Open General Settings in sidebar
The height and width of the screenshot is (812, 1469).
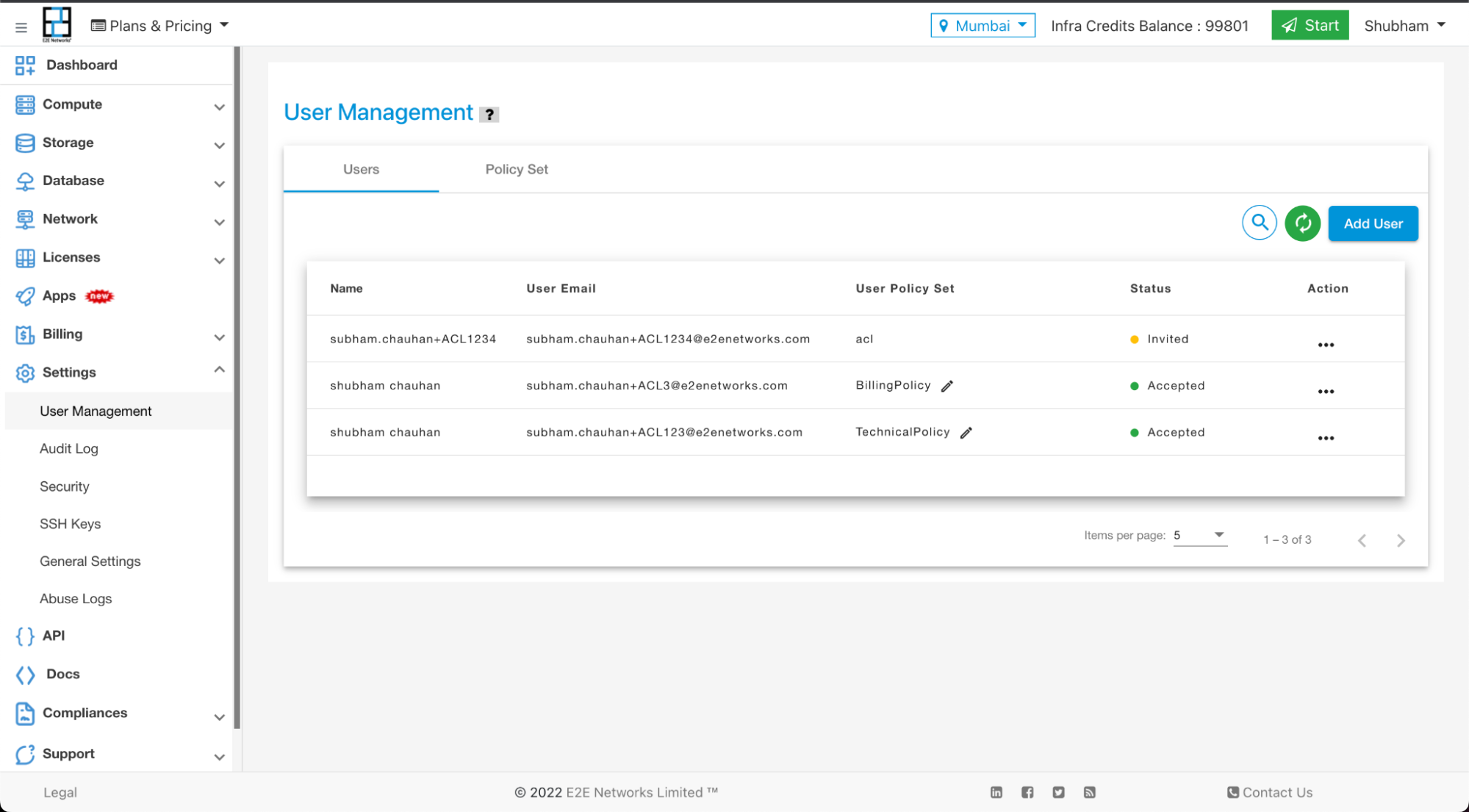[x=90, y=561]
